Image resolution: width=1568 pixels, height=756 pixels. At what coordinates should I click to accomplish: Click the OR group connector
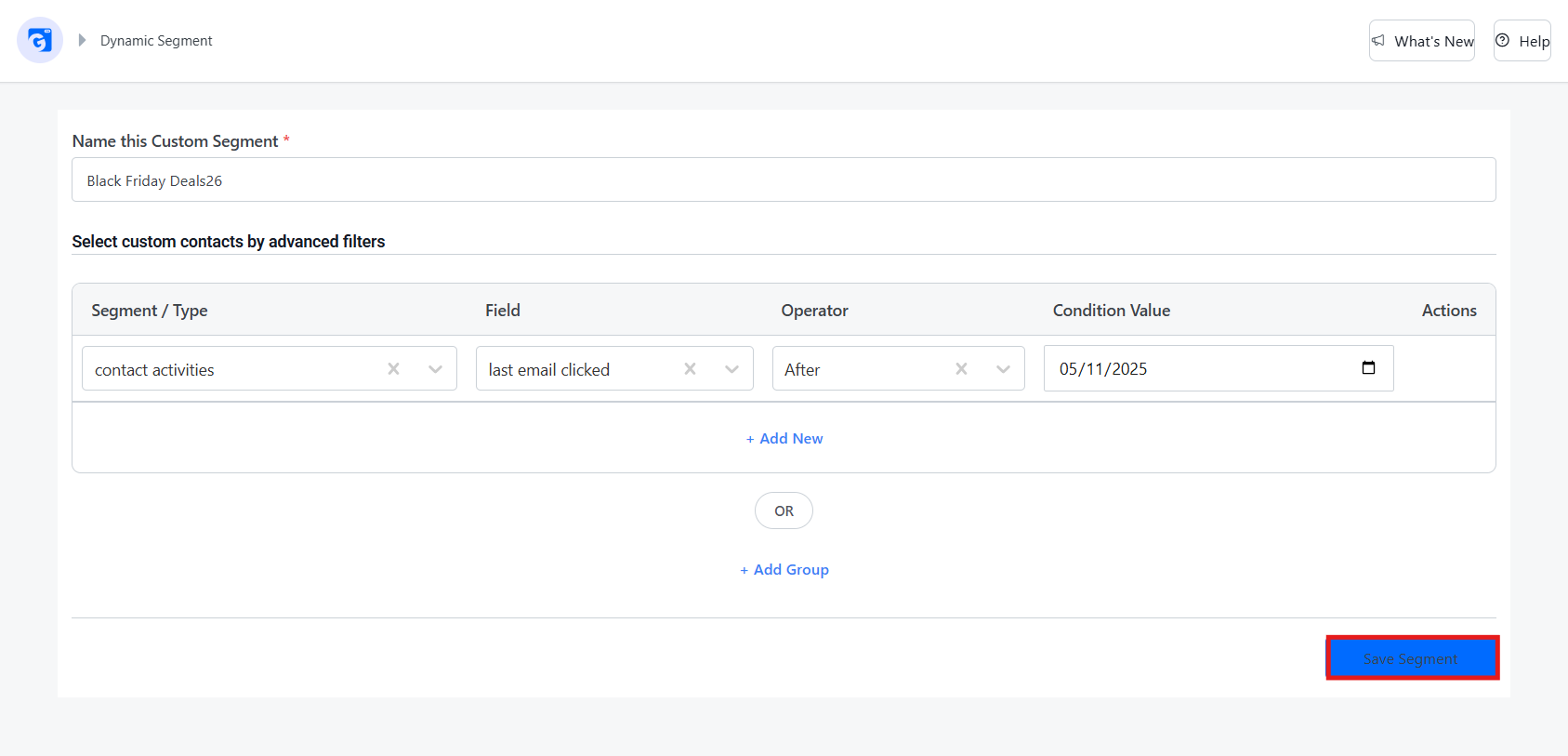click(784, 511)
